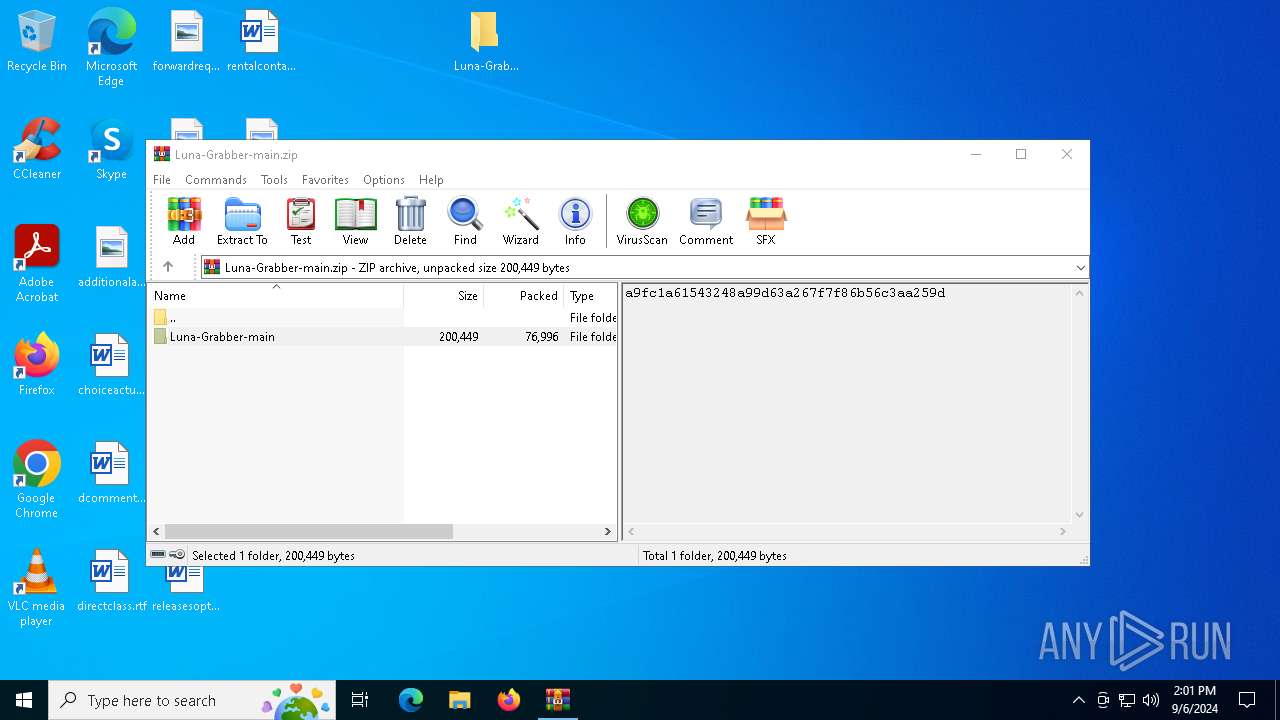Click the SFX toolbar icon
This screenshot has height=720, width=1280.
pos(766,221)
